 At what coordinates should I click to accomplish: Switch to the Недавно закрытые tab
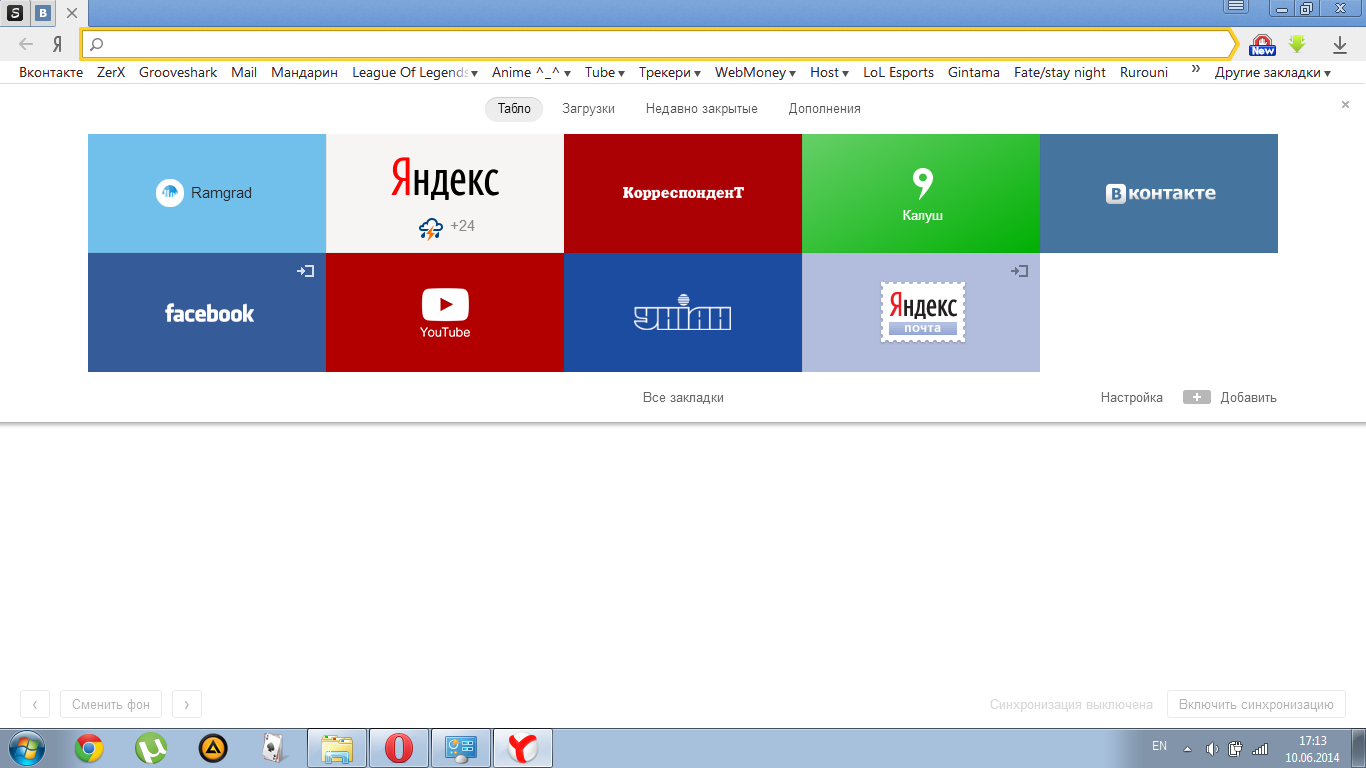click(702, 109)
